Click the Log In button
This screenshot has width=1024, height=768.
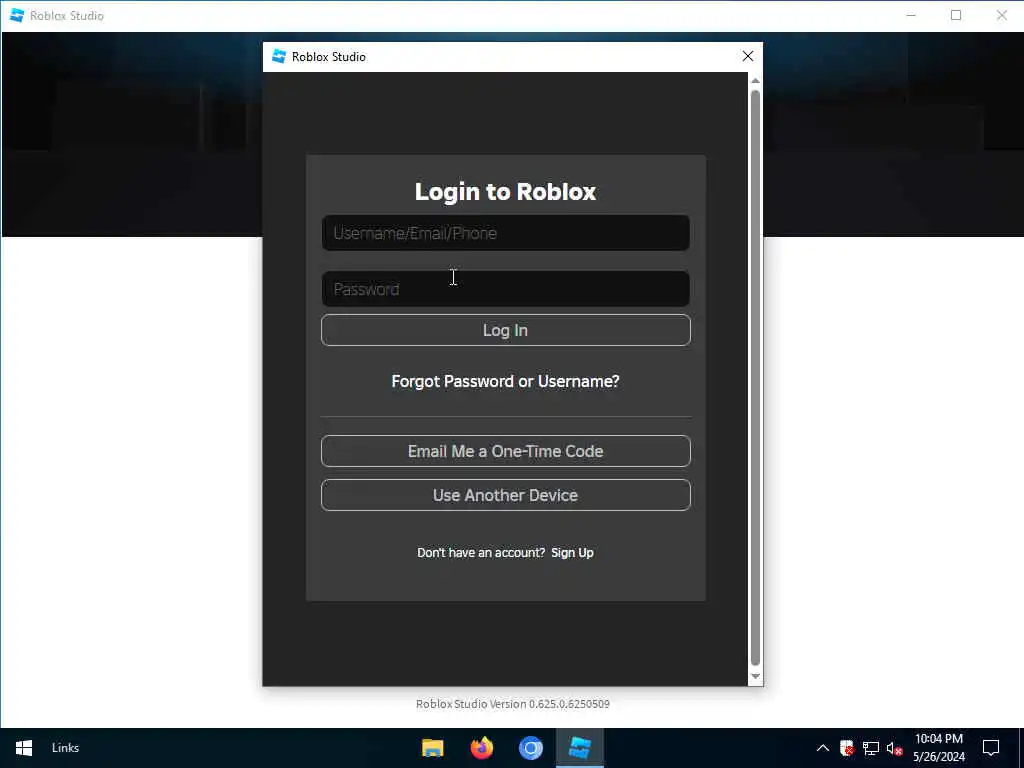(x=505, y=330)
